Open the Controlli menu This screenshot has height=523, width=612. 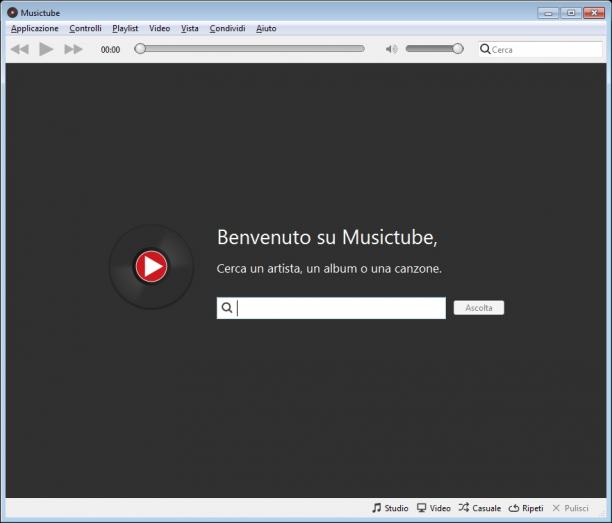coord(85,28)
